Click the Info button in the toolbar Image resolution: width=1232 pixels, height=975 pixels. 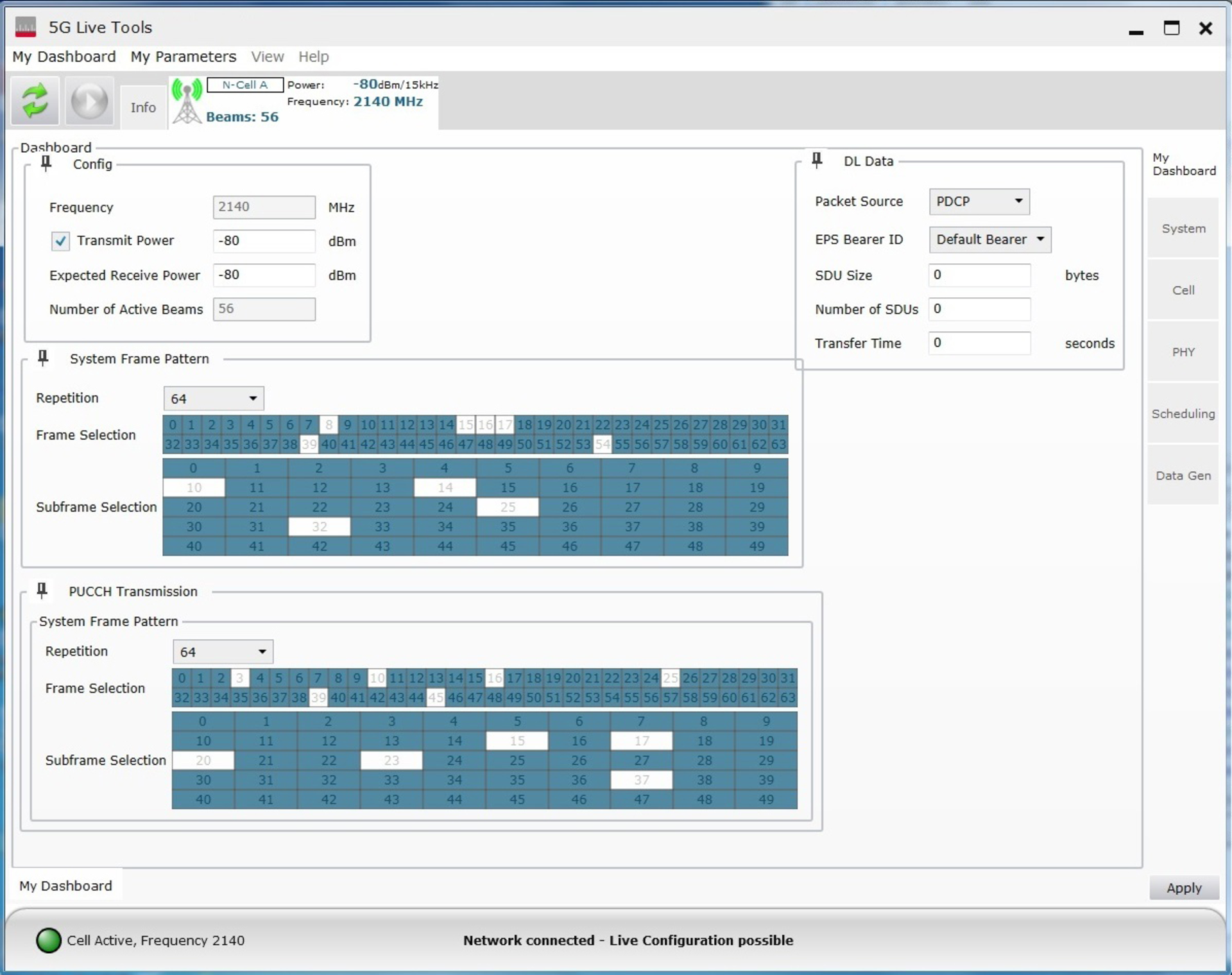[142, 107]
